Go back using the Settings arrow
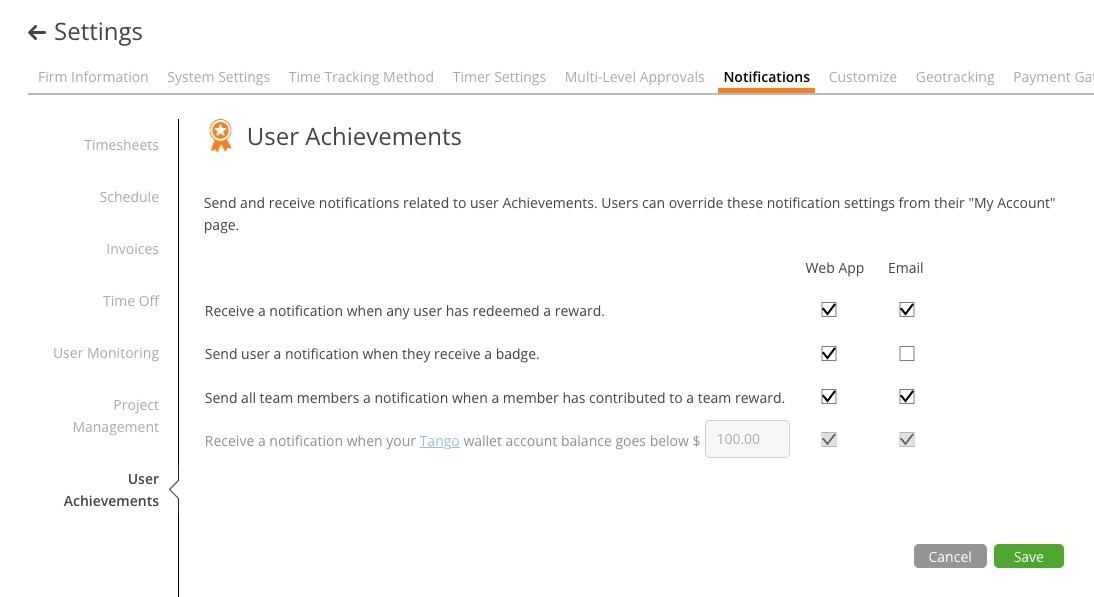The height and width of the screenshot is (597, 1094). (36, 32)
